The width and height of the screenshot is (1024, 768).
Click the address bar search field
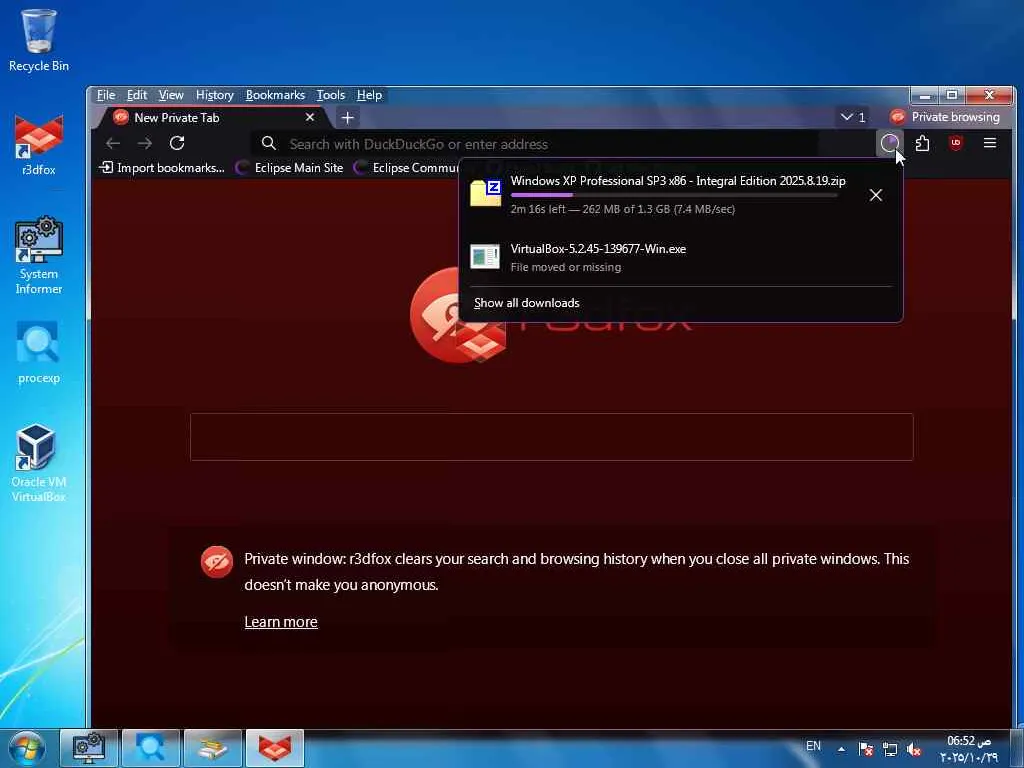point(536,144)
